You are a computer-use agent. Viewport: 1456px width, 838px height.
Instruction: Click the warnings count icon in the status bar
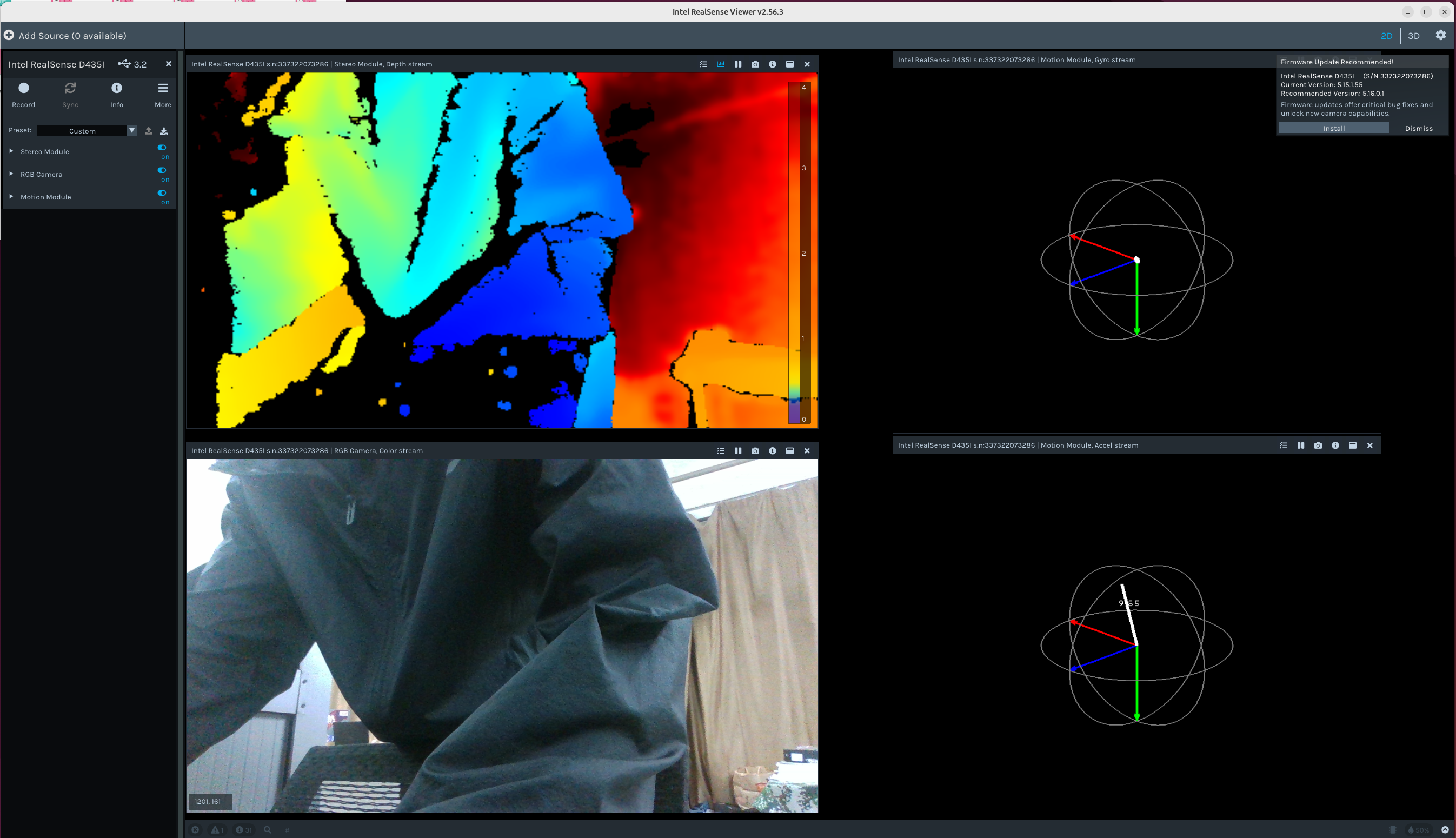coord(216,829)
